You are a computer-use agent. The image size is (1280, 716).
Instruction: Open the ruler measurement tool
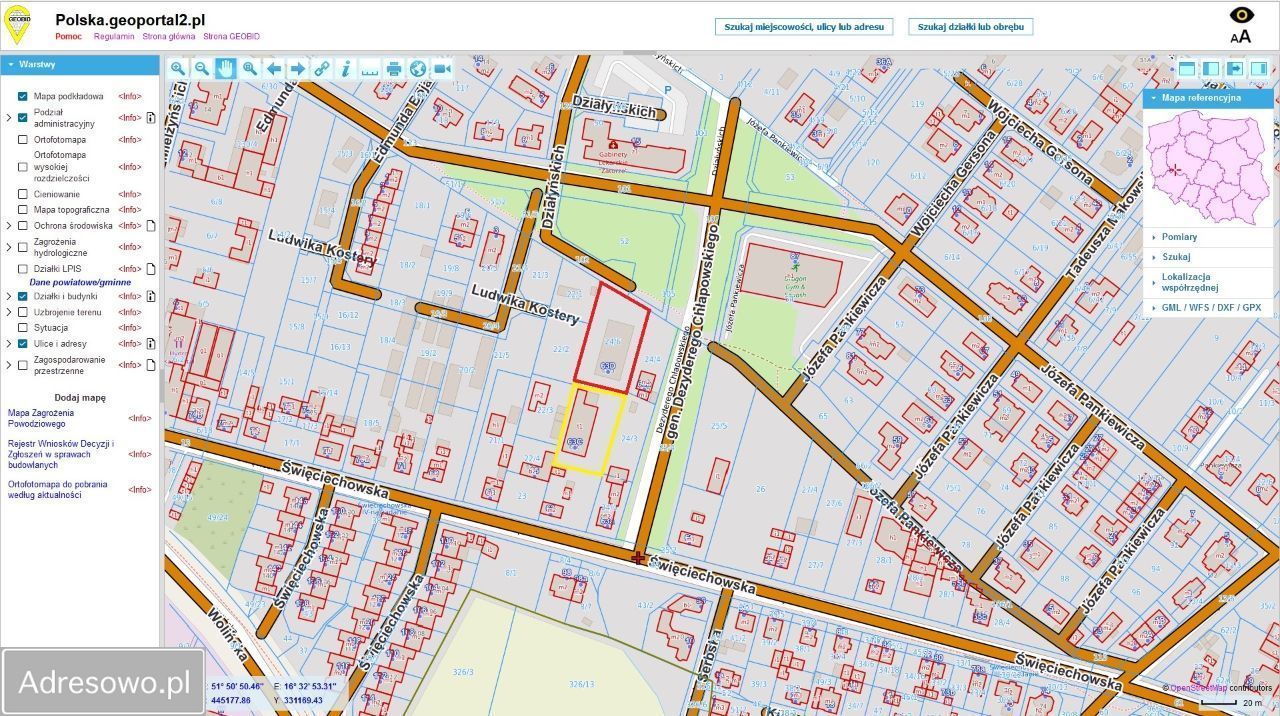(370, 69)
